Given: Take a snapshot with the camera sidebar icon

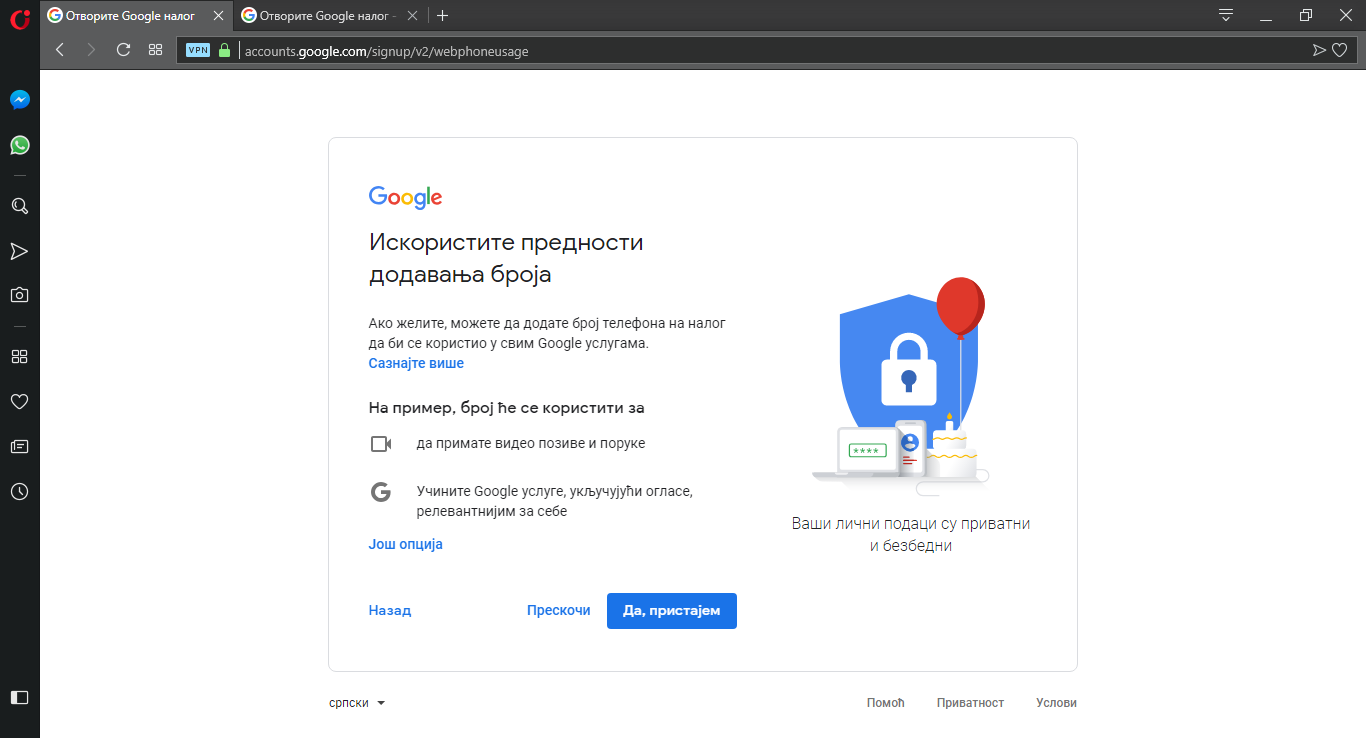Looking at the screenshot, I should coord(19,294).
